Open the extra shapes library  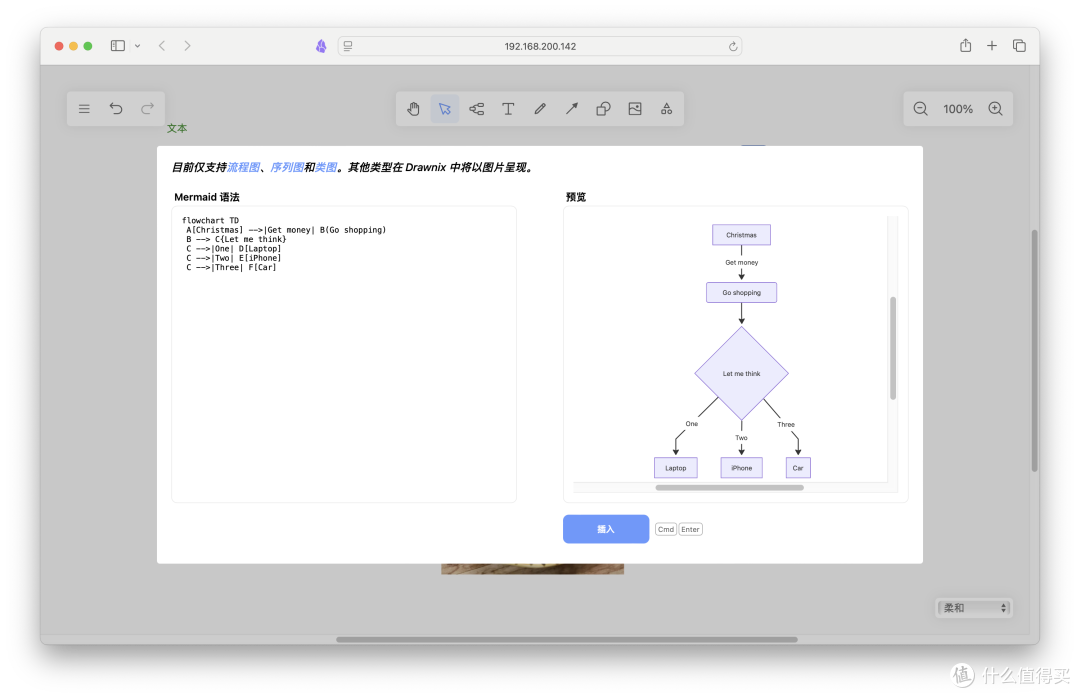pos(666,108)
